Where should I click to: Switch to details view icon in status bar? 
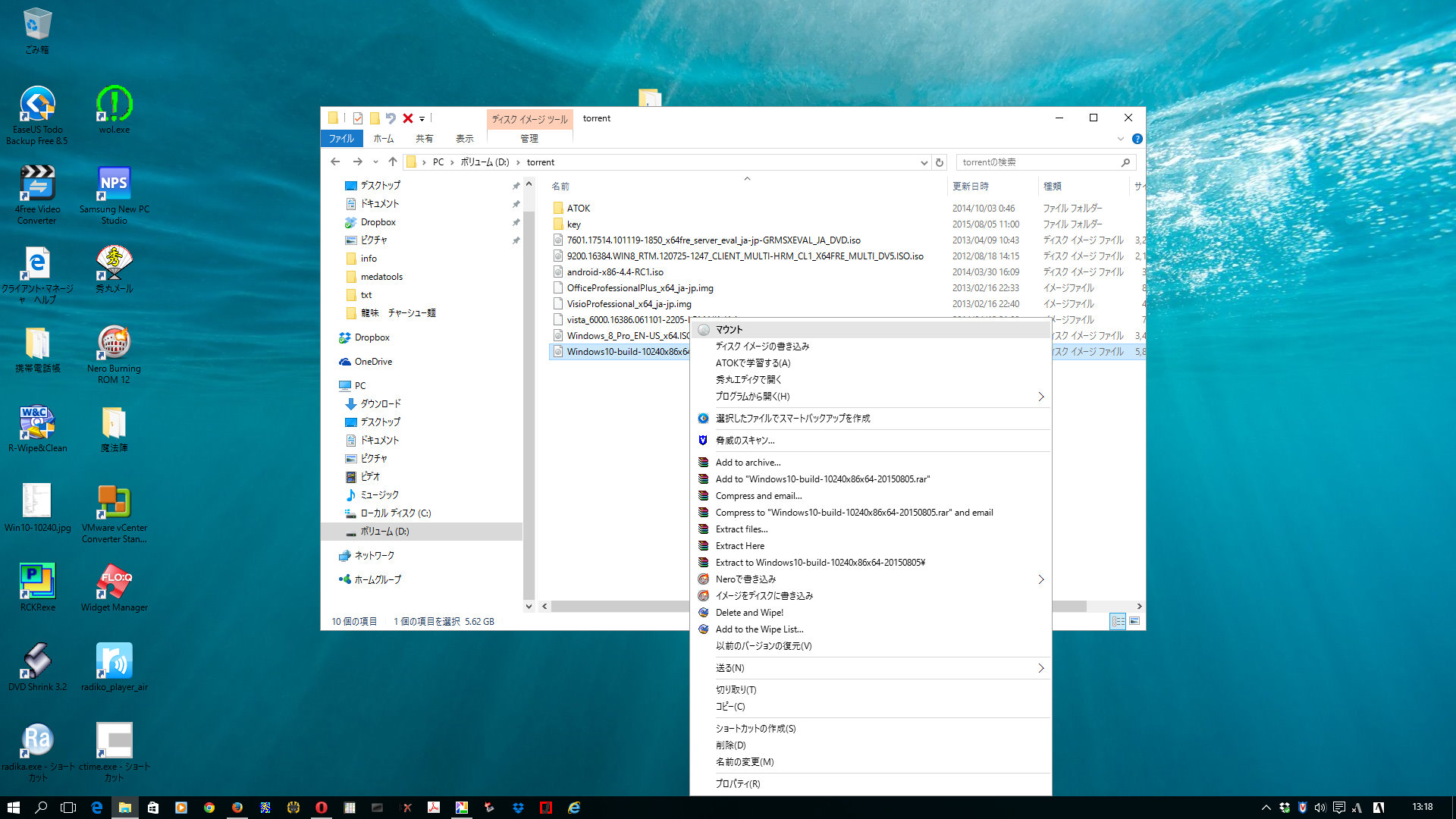[x=1118, y=621]
